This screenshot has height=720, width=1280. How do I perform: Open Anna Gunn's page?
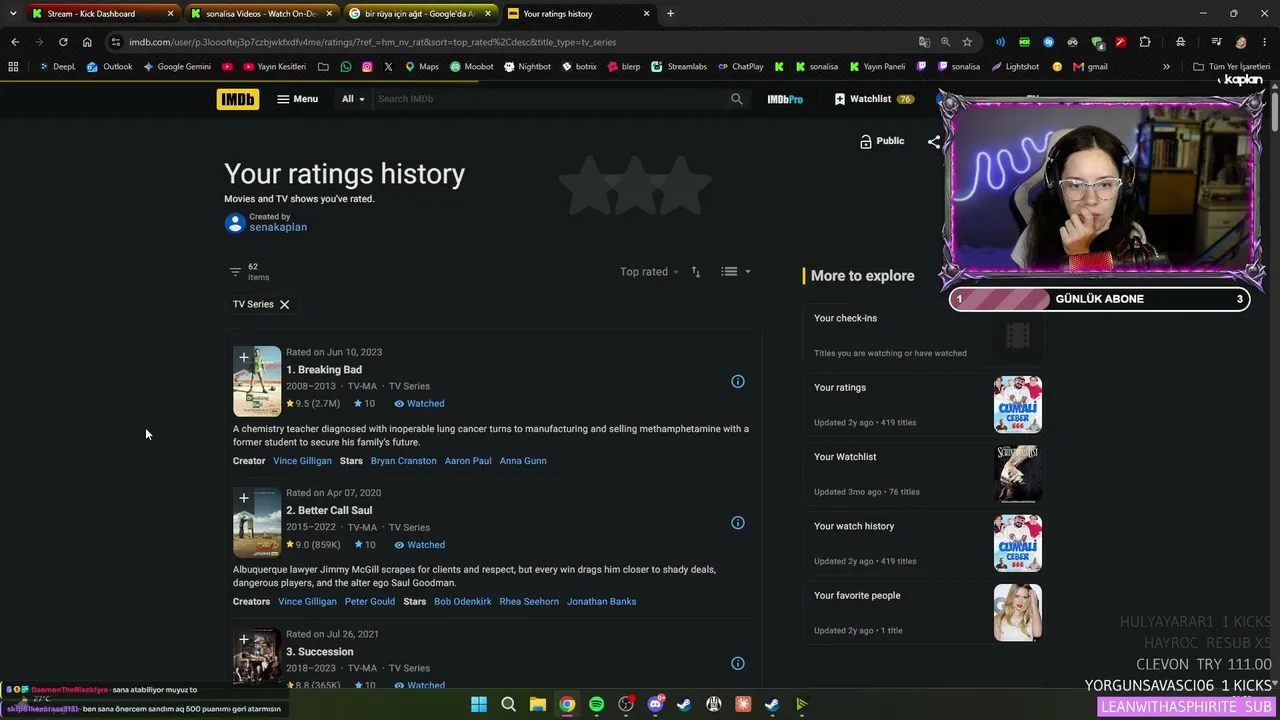(523, 461)
